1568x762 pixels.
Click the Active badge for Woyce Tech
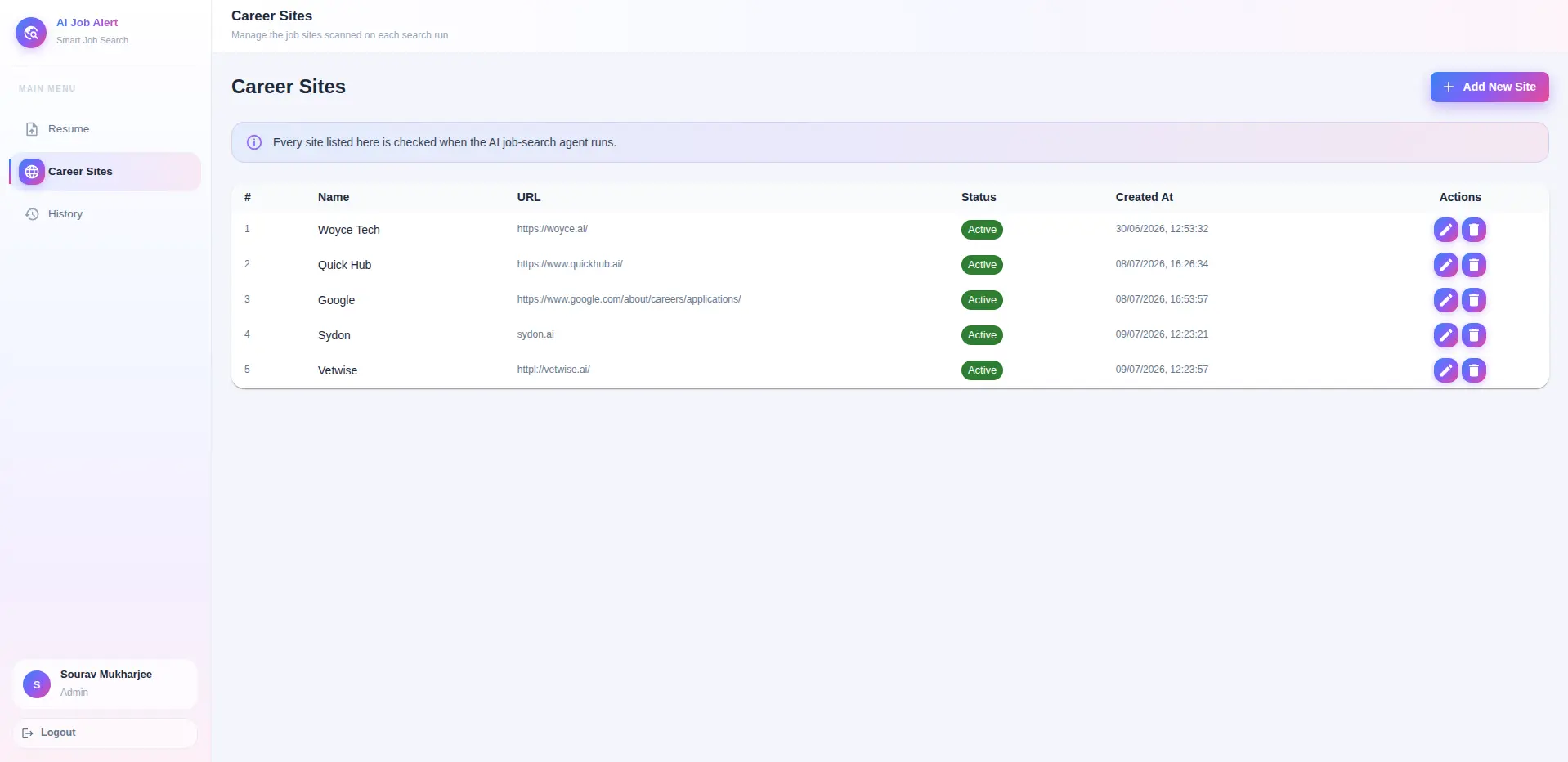click(x=982, y=230)
